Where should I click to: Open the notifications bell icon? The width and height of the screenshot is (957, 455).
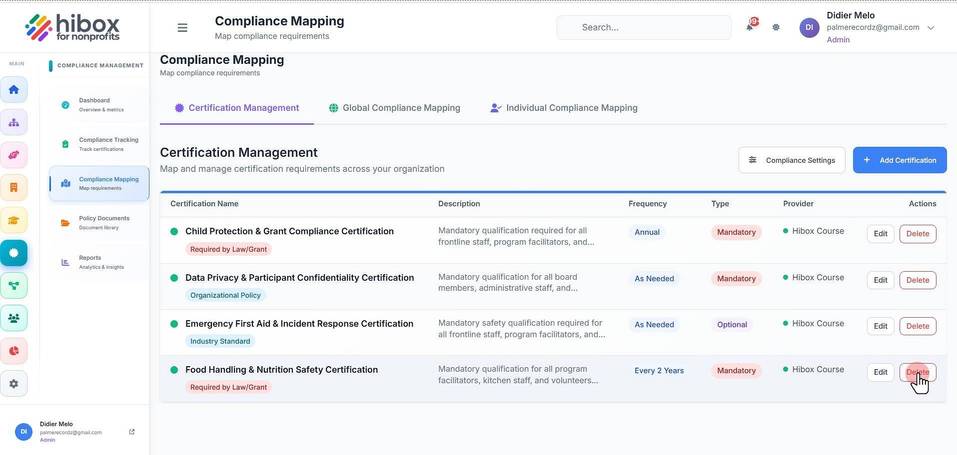(x=750, y=26)
